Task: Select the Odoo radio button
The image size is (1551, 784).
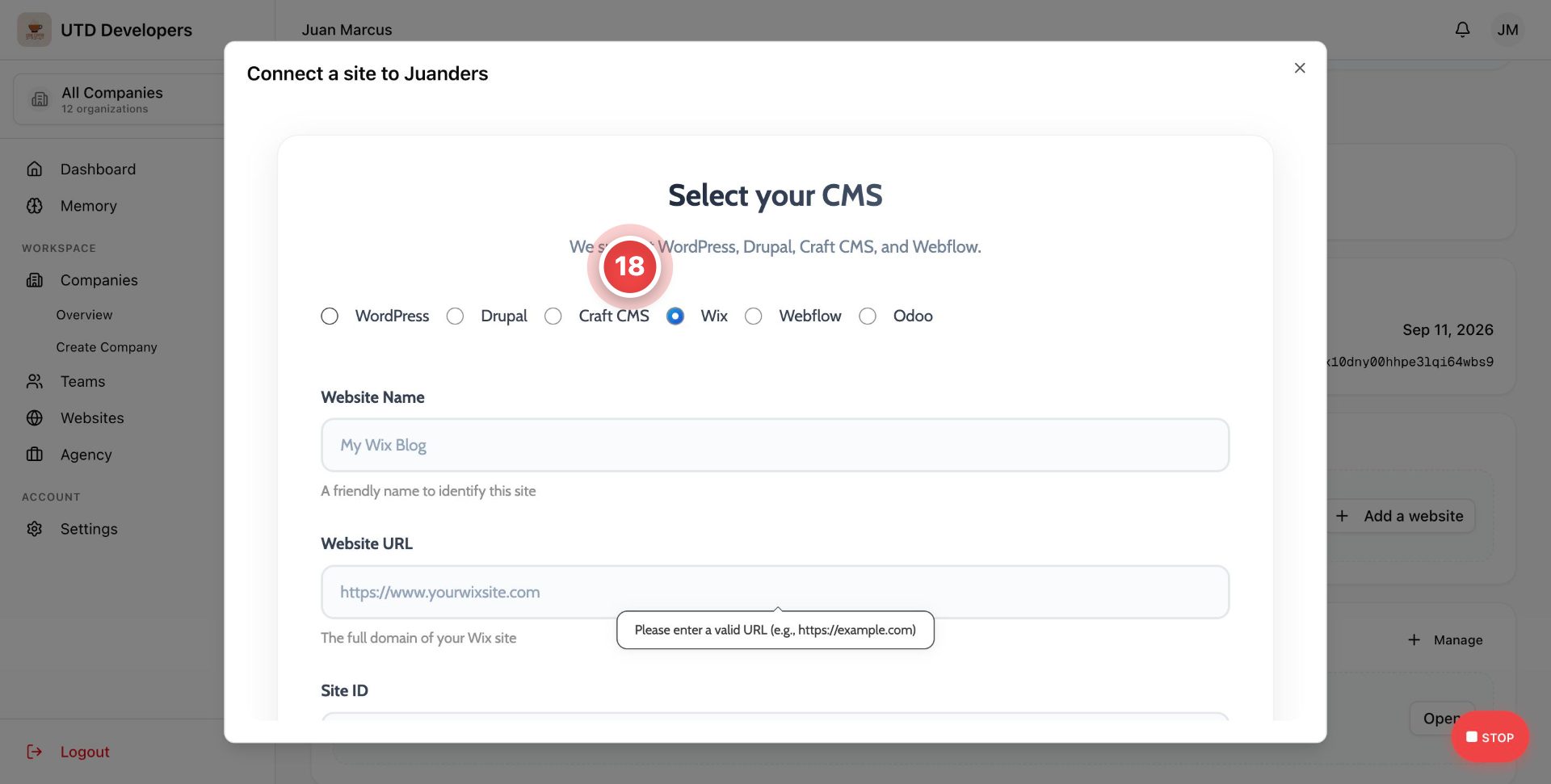Action: click(868, 316)
